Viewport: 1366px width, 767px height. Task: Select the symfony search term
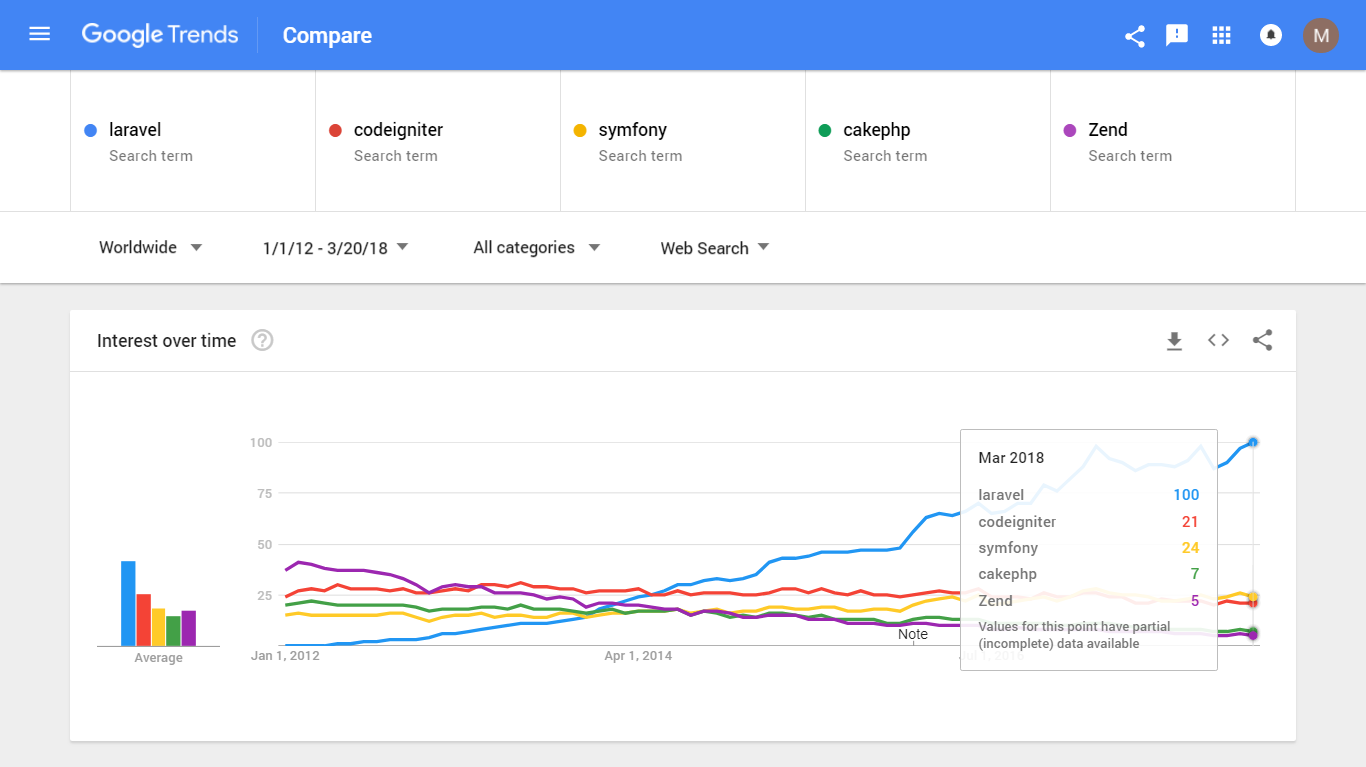(683, 141)
